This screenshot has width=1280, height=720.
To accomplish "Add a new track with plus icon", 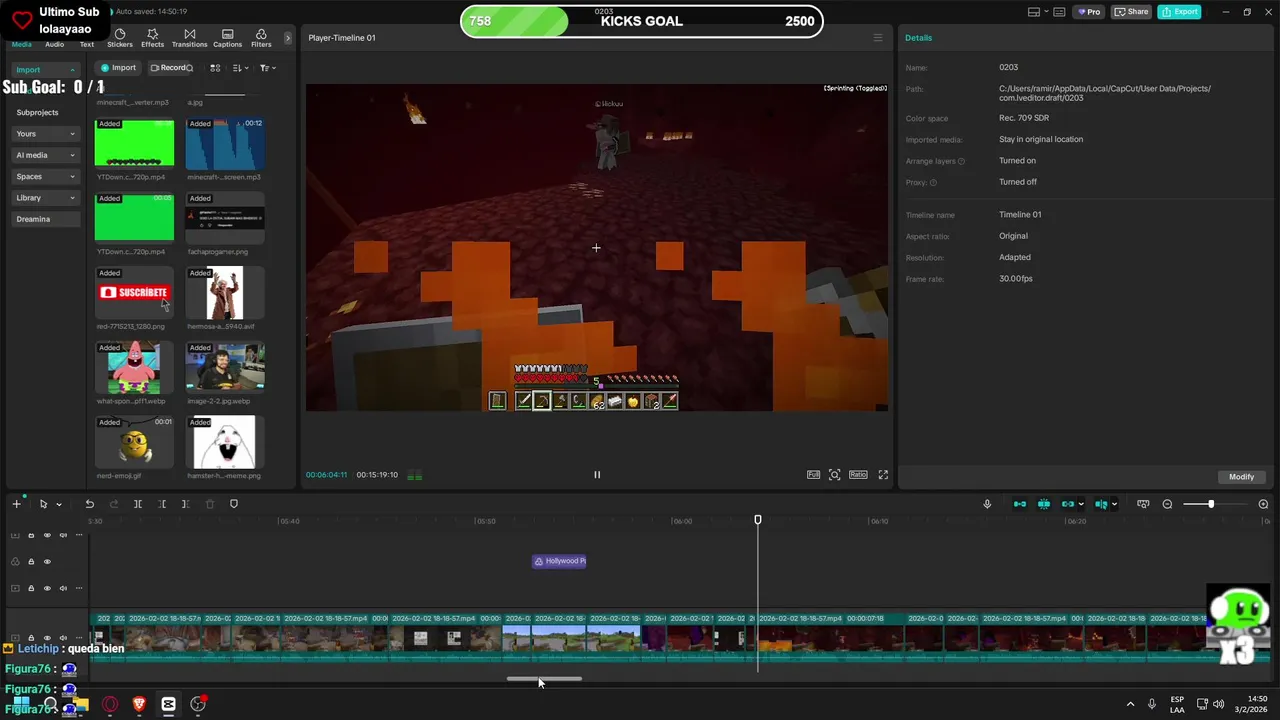I will point(16,504).
